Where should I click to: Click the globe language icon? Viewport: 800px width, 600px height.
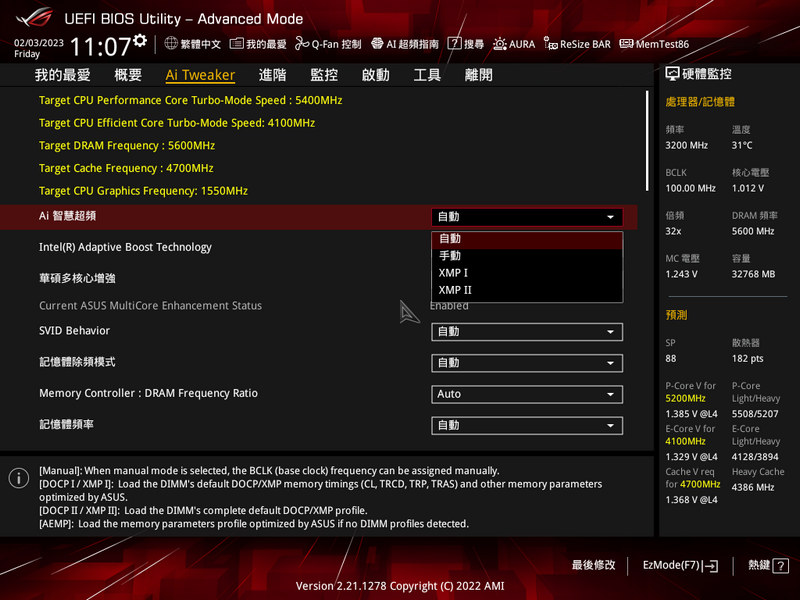coord(171,43)
